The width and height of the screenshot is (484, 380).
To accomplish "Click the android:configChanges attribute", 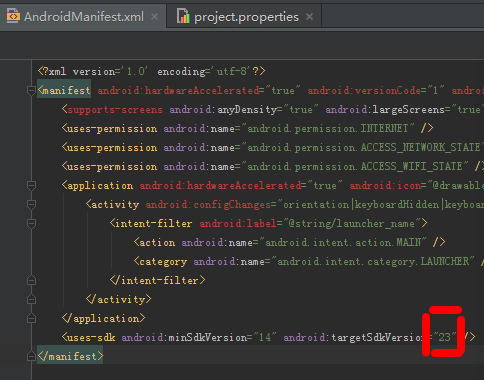I will 208,204.
